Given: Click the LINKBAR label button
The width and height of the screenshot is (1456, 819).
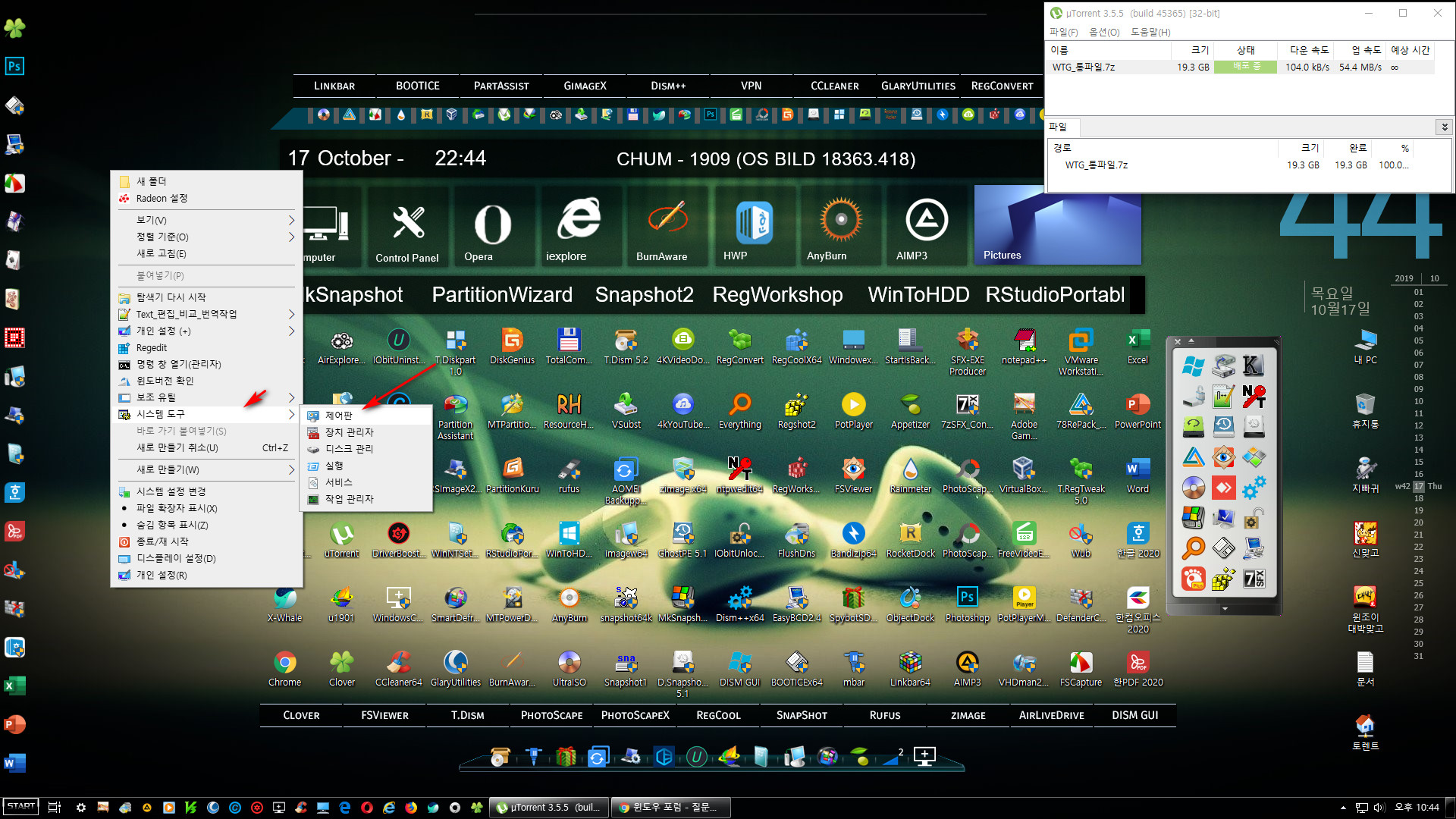Looking at the screenshot, I should click(x=334, y=86).
